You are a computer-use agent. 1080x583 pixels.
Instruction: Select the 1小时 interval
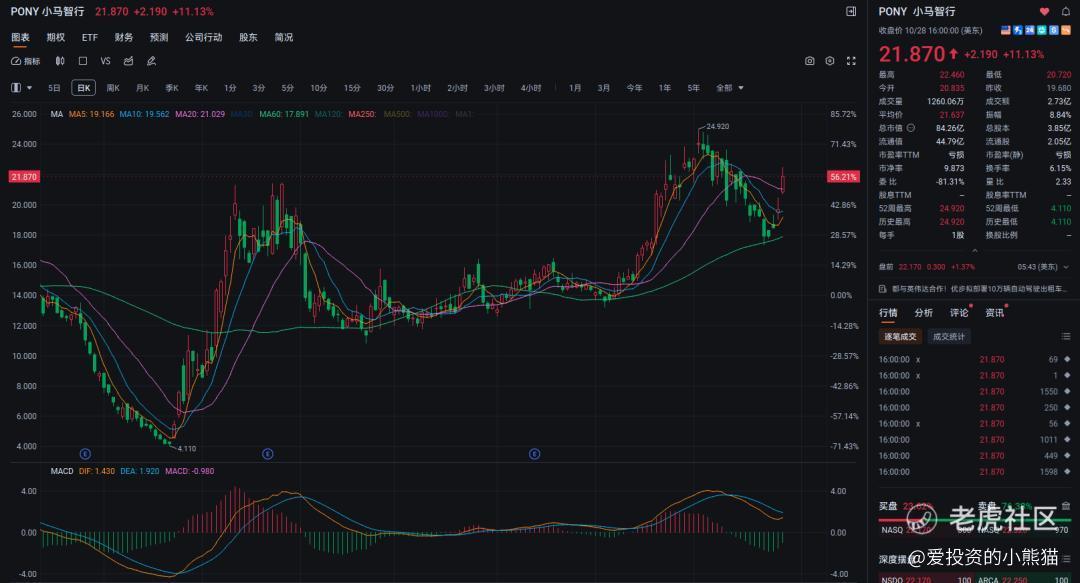[421, 88]
